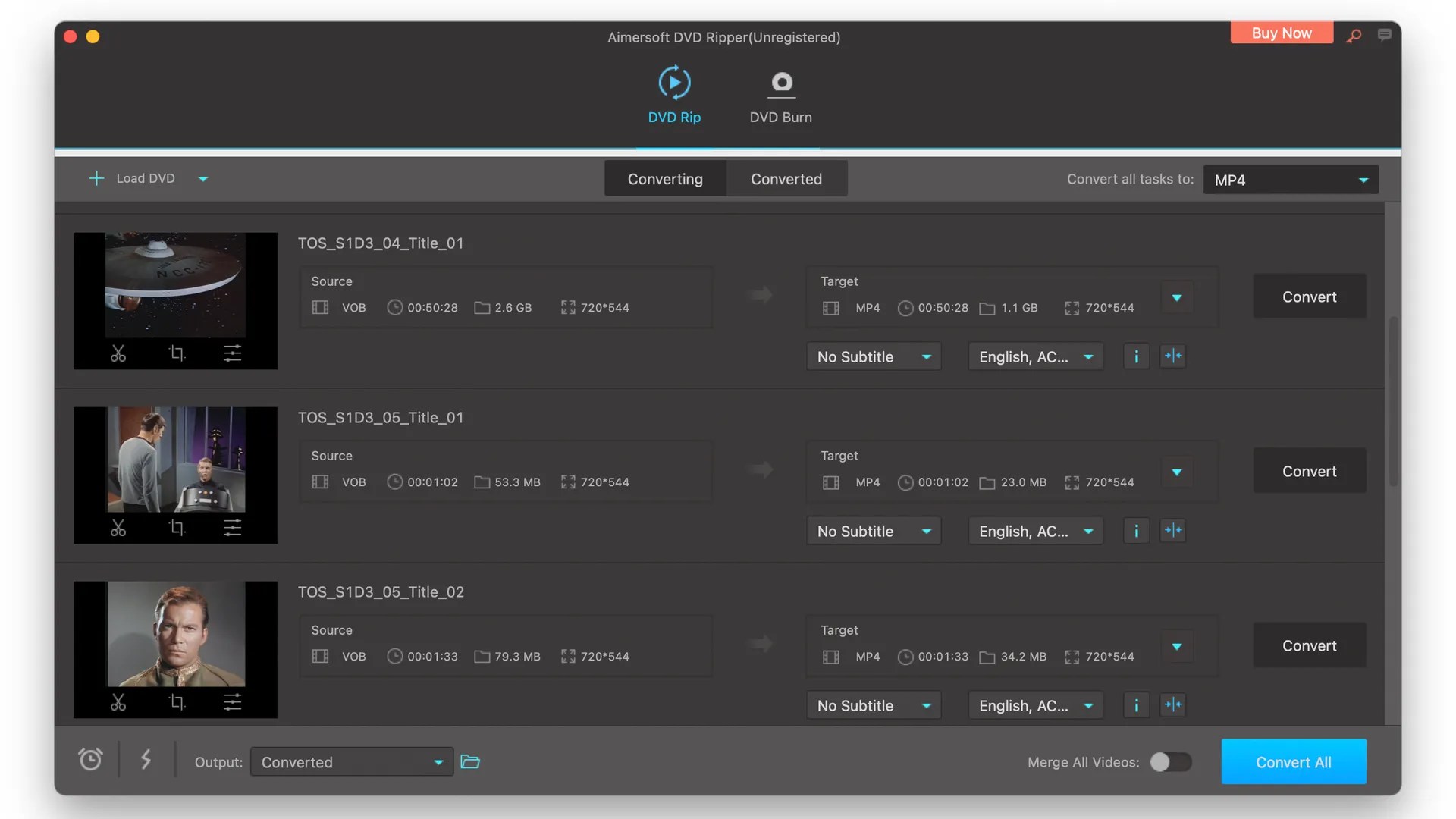This screenshot has width=1456, height=819.
Task: Toggle Merge All Videos switch
Action: (1170, 762)
